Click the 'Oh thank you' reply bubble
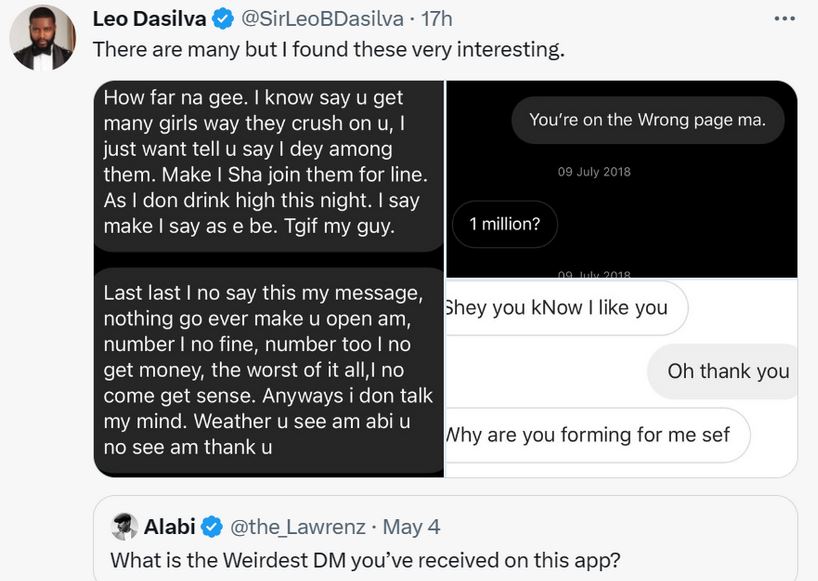 [728, 371]
